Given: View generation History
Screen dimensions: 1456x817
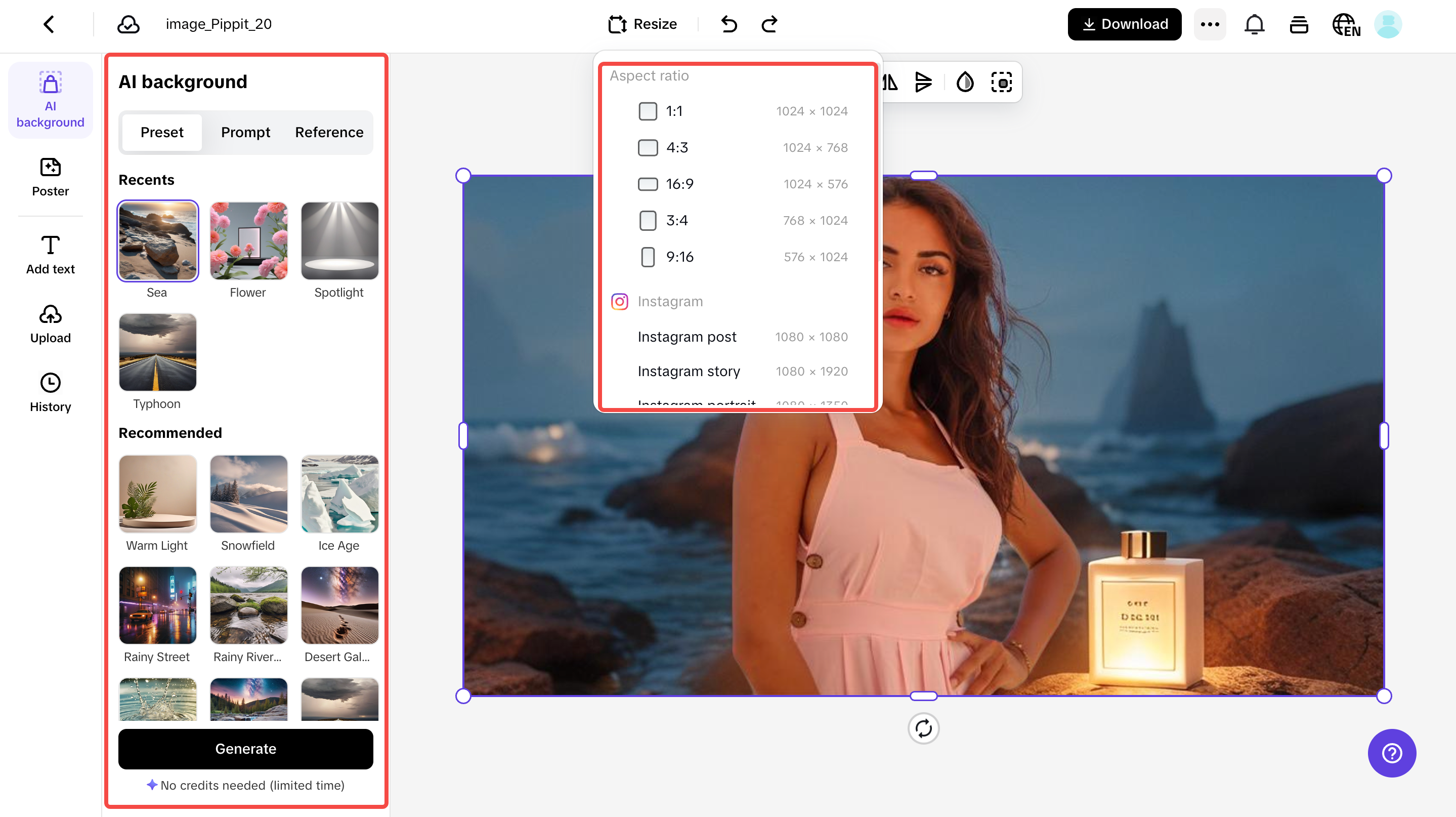Looking at the screenshot, I should (50, 392).
